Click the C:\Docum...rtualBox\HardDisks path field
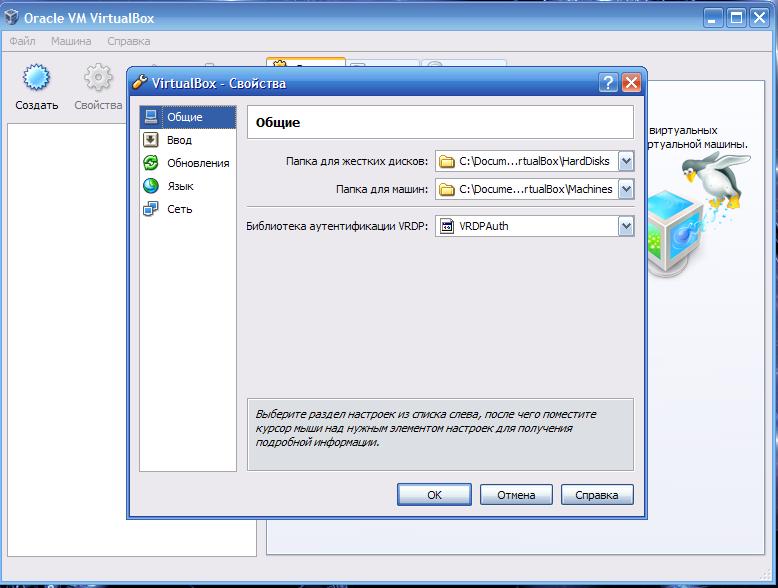Viewport: 778px width, 588px height. (x=534, y=161)
